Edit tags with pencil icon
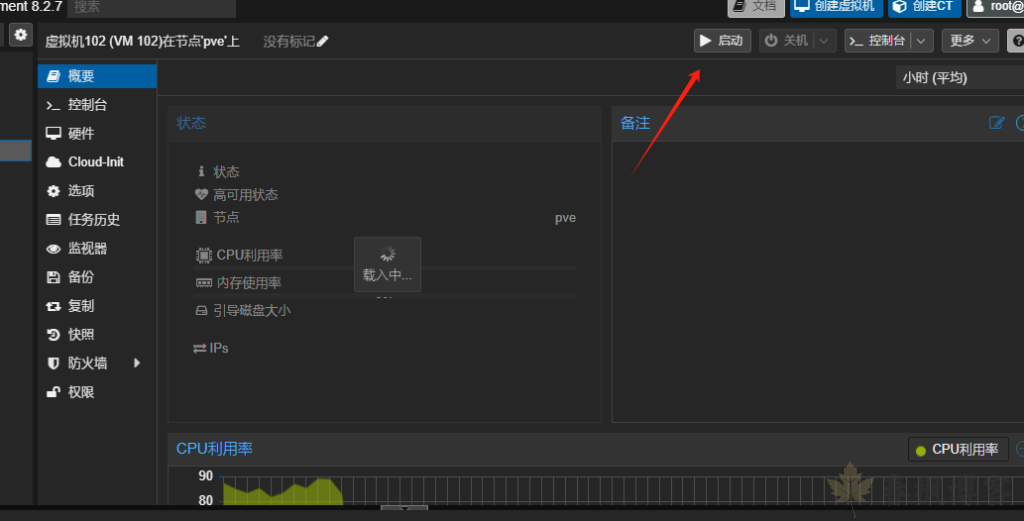This screenshot has height=521, width=1024. (x=323, y=41)
